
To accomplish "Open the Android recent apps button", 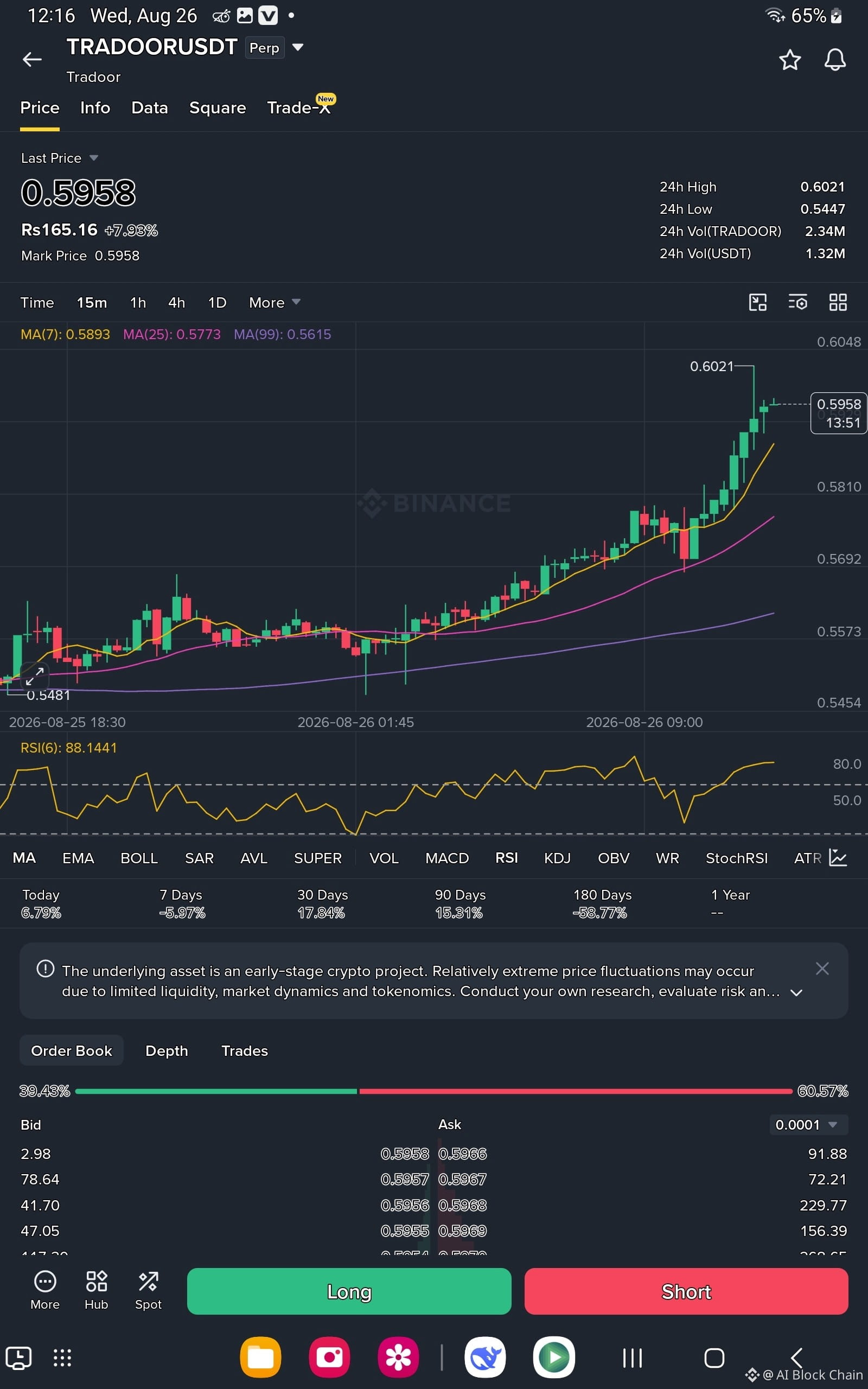I will tap(633, 1358).
